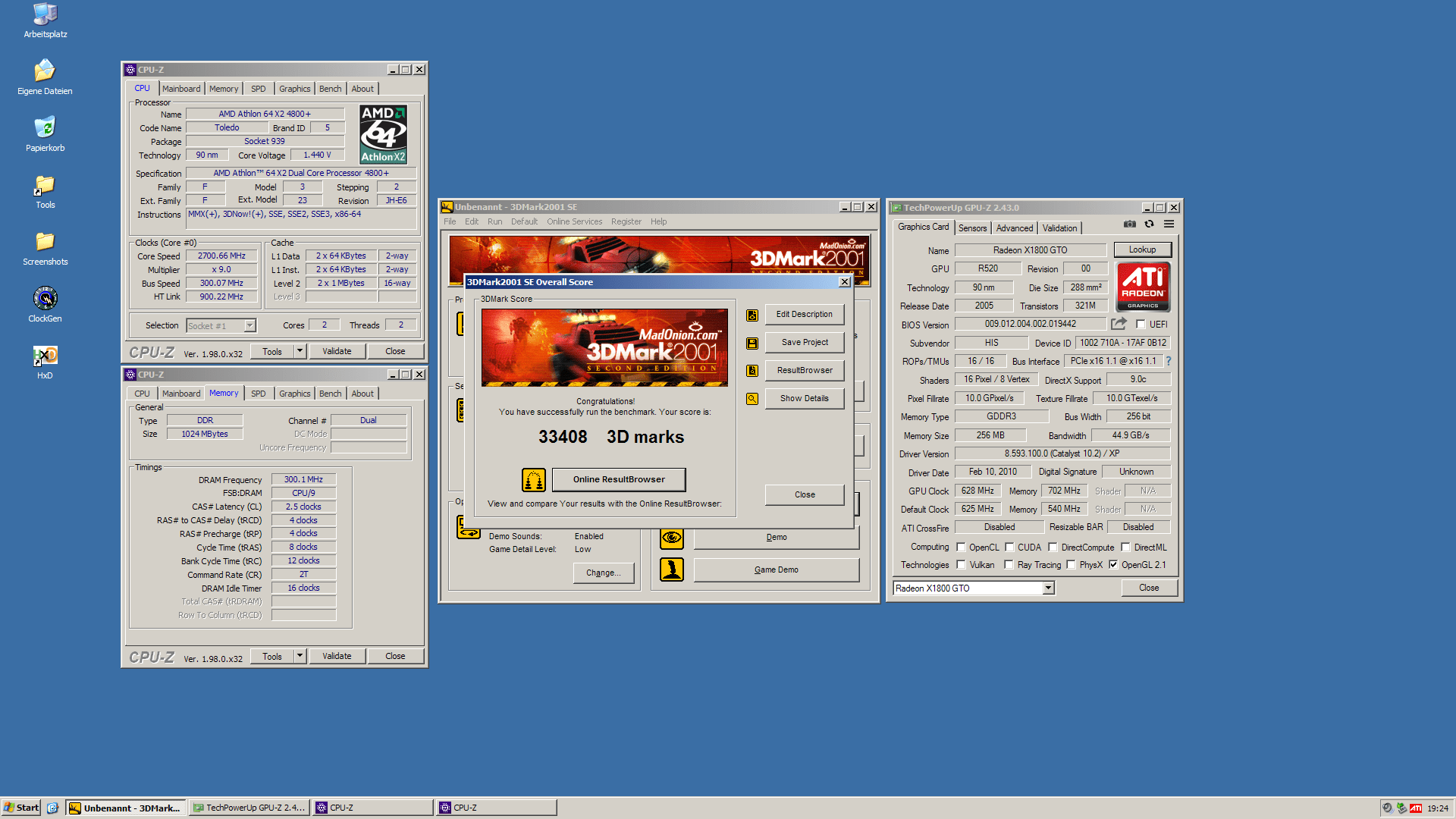The height and width of the screenshot is (819, 1456).
Task: Click the Online ResultBrowser button
Action: (619, 480)
